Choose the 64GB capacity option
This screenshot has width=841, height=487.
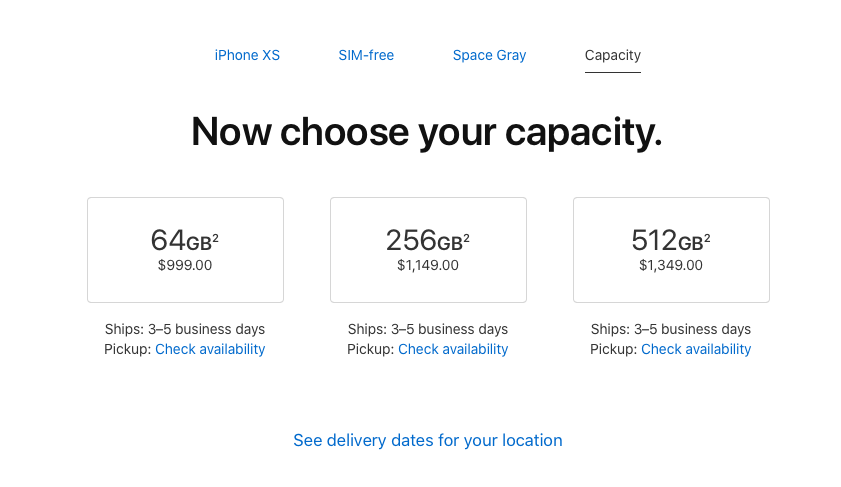point(185,249)
